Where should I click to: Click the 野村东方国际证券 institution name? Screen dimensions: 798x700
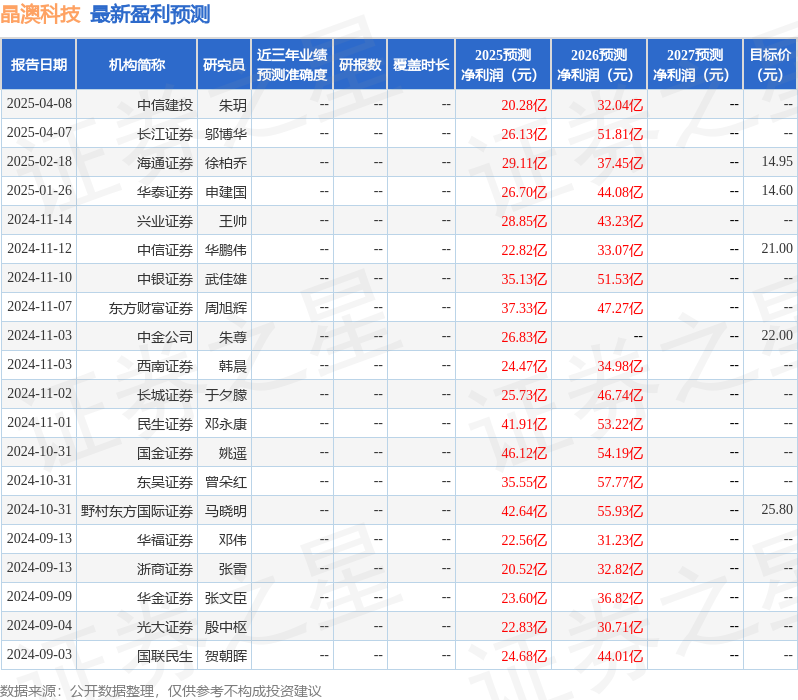click(x=137, y=511)
